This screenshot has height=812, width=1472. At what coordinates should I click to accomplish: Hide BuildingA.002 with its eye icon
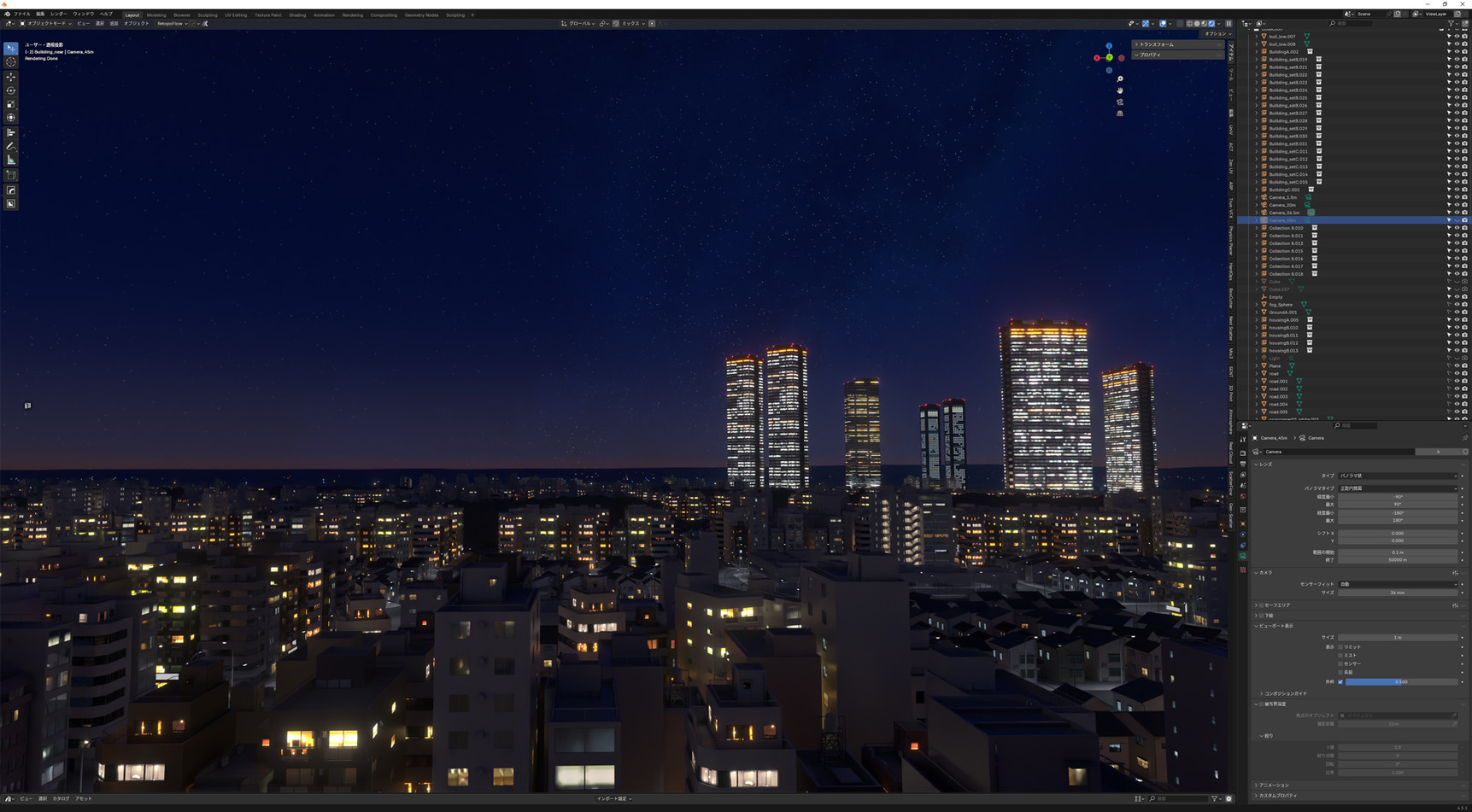point(1457,52)
